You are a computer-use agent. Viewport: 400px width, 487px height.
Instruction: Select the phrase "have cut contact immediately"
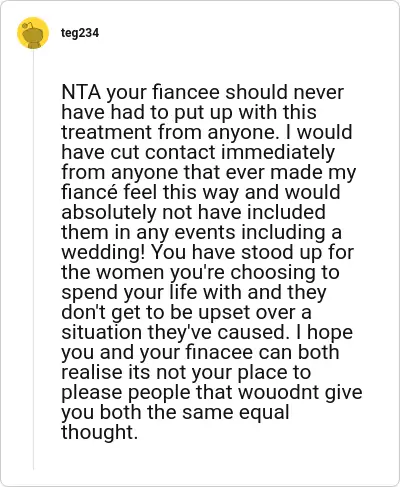(x=198, y=152)
